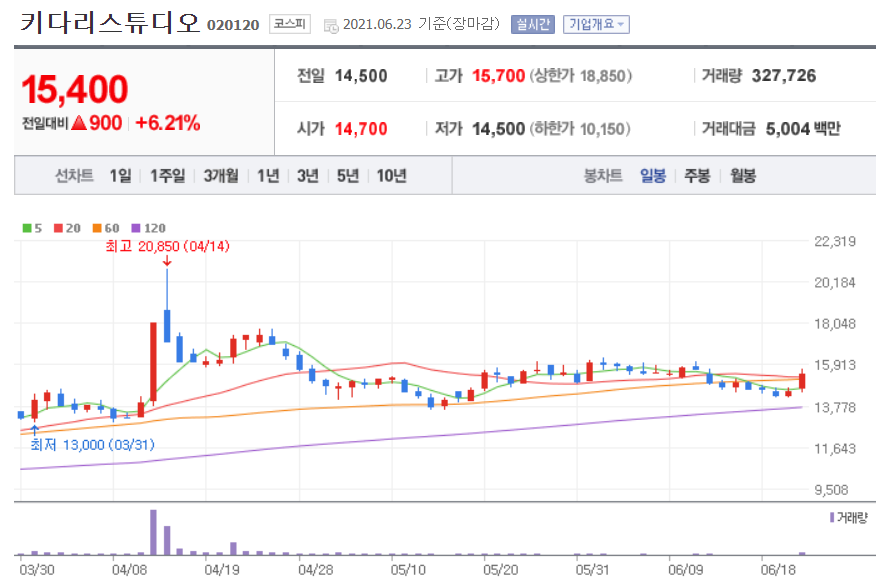The width and height of the screenshot is (876, 587).
Task: Click the purple 120-day average legend swatch
Action: 135,228
